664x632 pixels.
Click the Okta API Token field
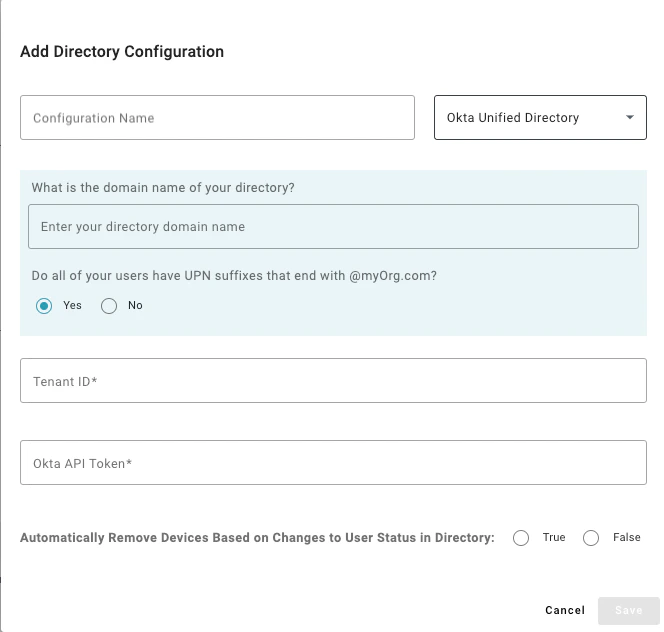[x=333, y=463]
